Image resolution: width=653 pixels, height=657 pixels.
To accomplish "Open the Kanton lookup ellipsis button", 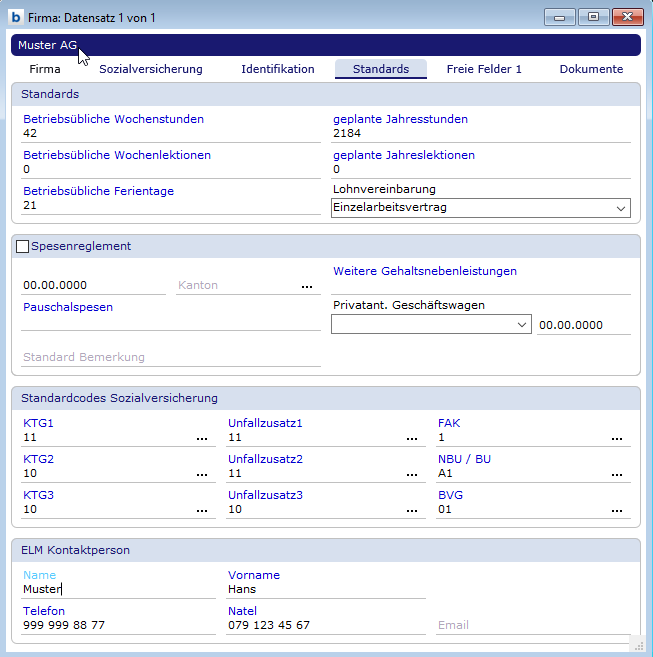I will pyautogui.click(x=307, y=286).
